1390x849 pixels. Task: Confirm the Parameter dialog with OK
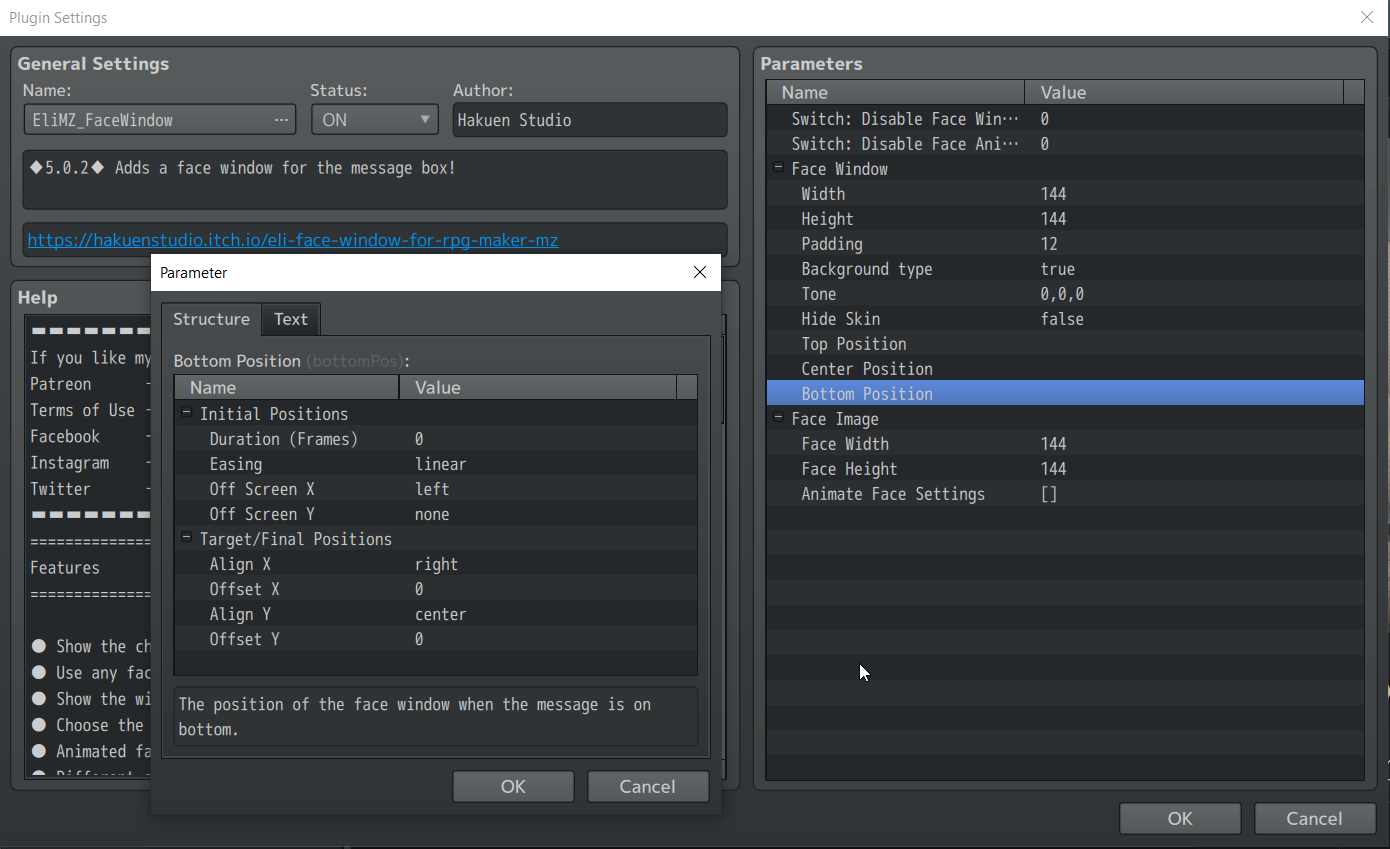point(513,786)
